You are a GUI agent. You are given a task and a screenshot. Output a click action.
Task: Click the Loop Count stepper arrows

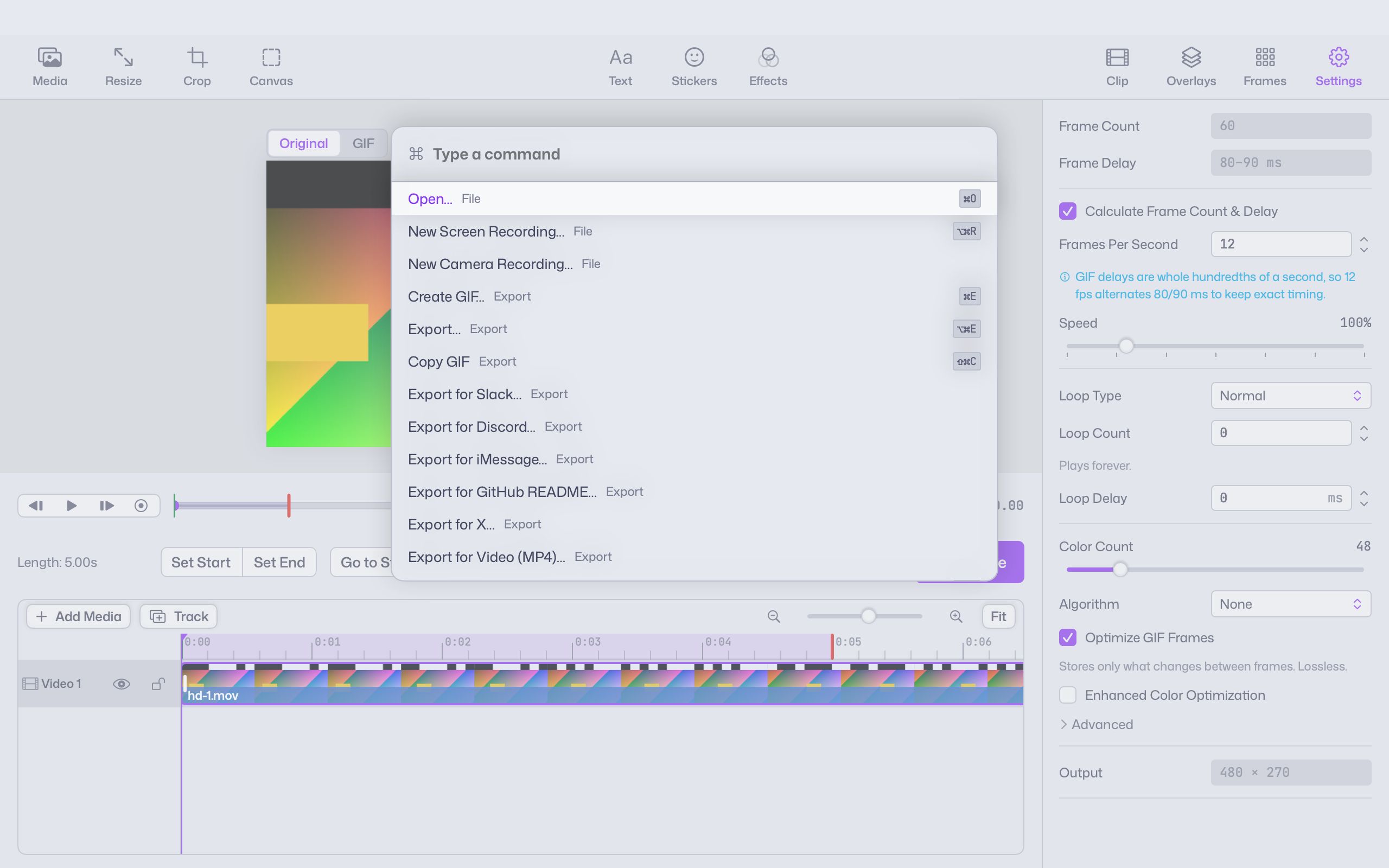pyautogui.click(x=1365, y=433)
